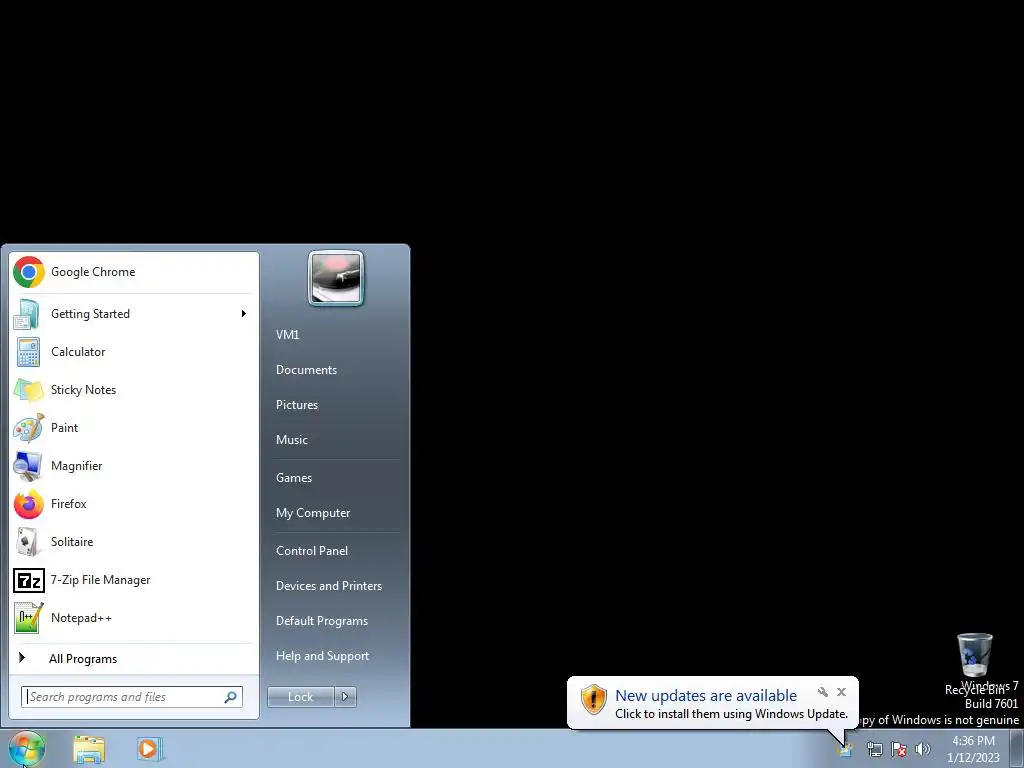This screenshot has width=1024, height=768.
Task: Open shutdown options arrow beside Lock
Action: (345, 697)
